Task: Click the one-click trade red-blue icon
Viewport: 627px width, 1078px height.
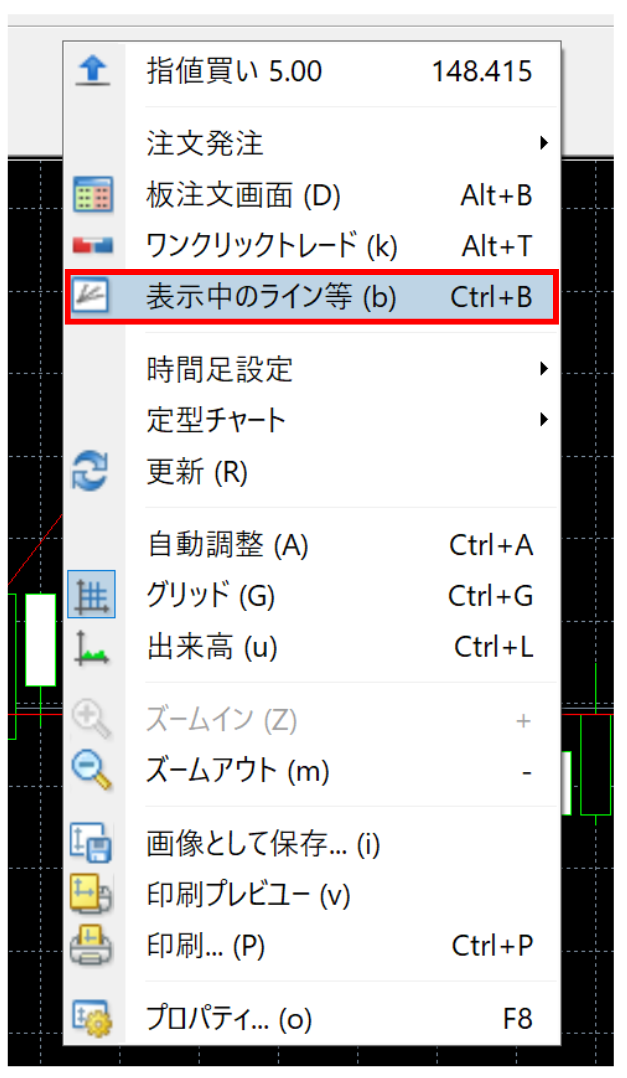Action: (x=93, y=245)
